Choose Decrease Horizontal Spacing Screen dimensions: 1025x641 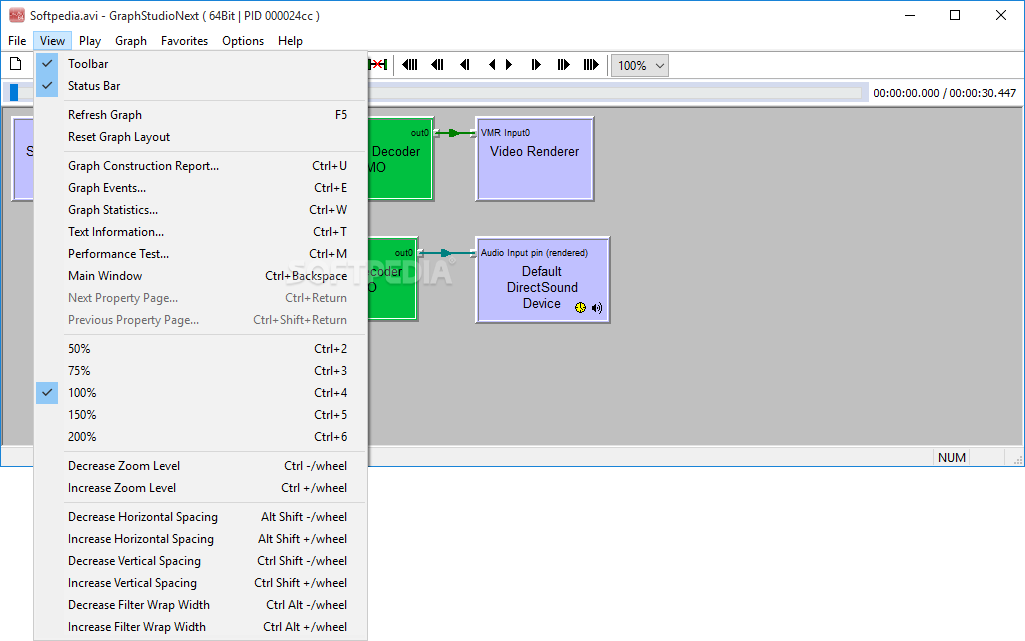[201, 517]
